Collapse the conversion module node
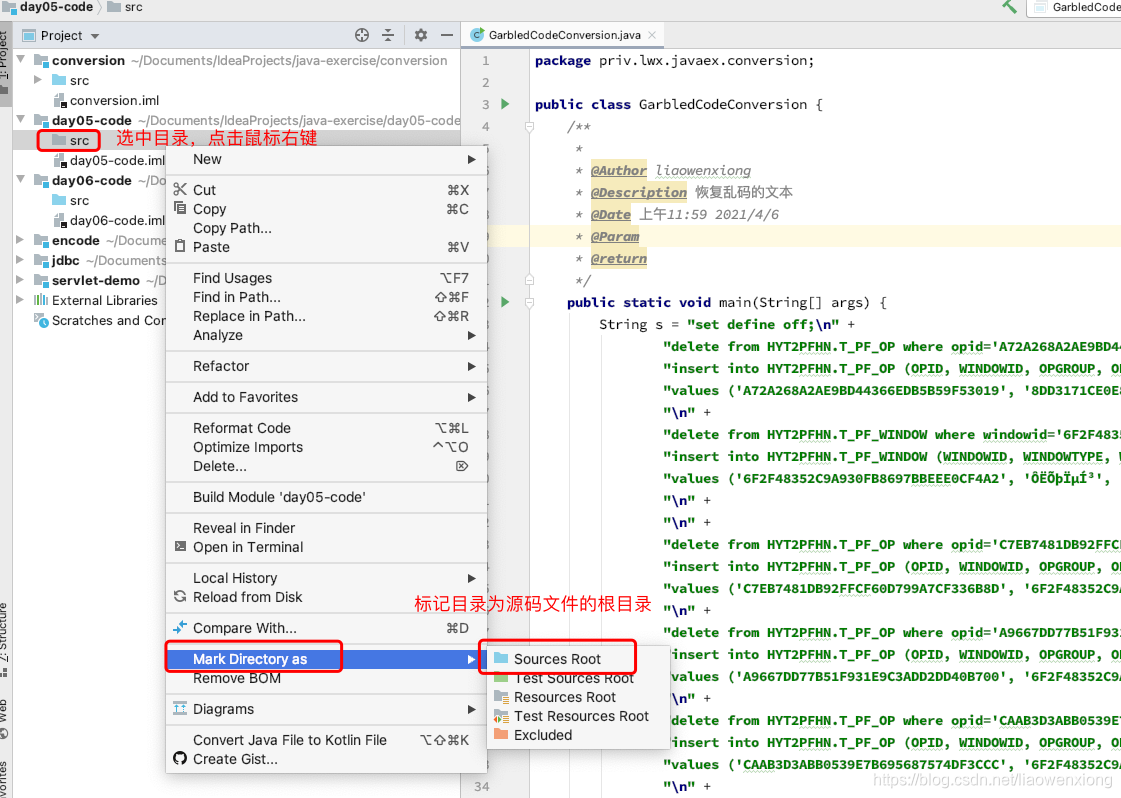 [21, 60]
